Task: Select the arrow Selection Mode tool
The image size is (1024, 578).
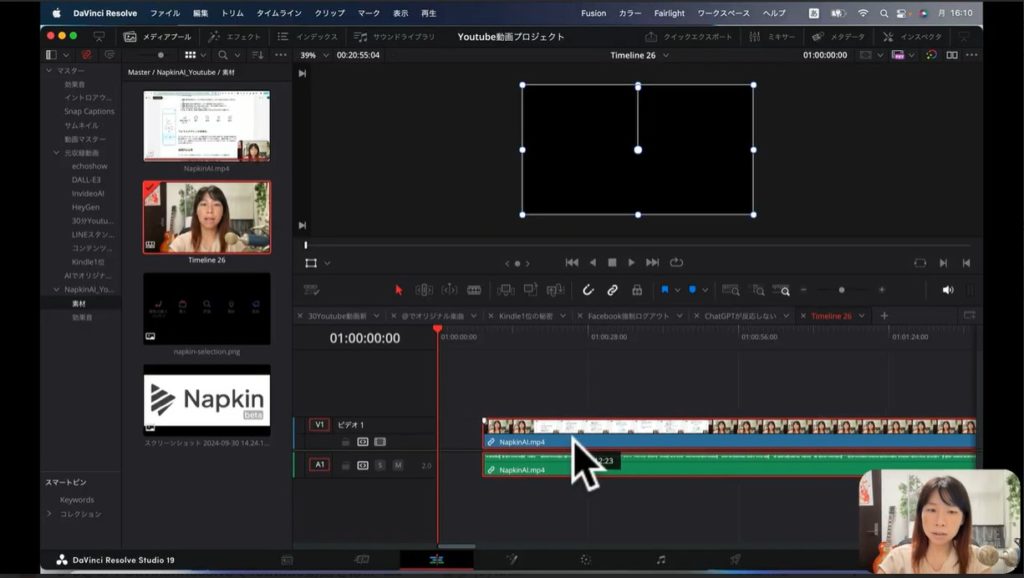Action: (398, 290)
